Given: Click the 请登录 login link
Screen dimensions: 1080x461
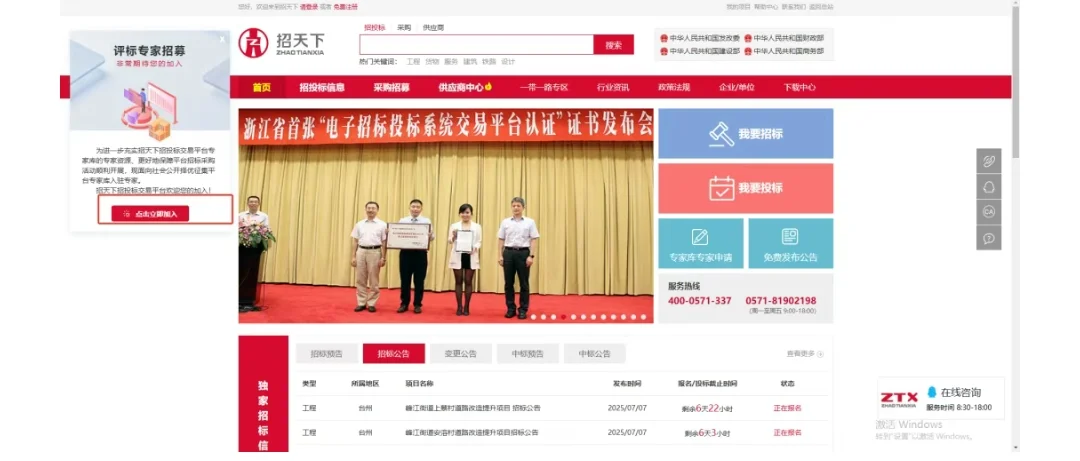Looking at the screenshot, I should click(309, 6).
